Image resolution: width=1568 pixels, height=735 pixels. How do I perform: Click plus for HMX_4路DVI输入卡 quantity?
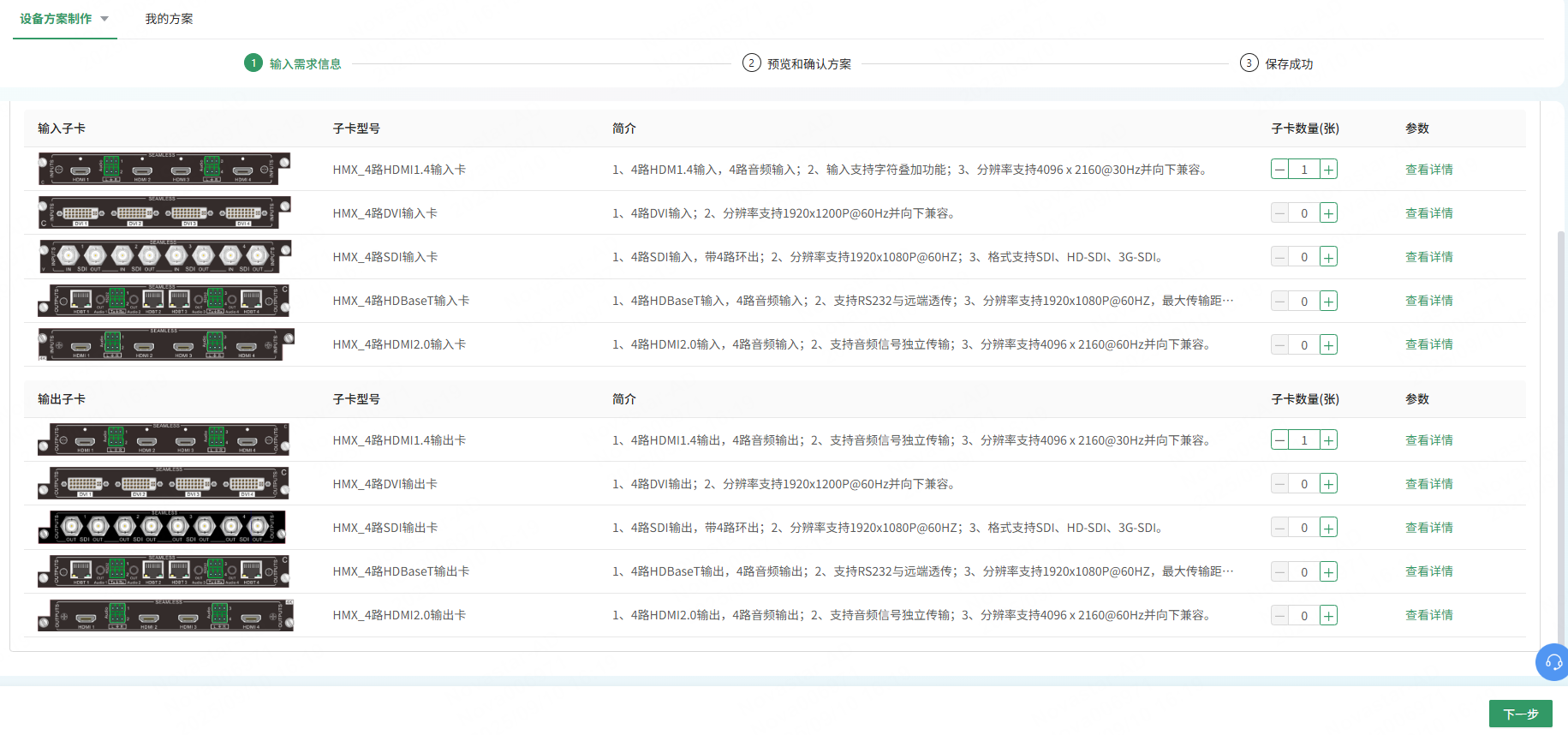click(1328, 213)
